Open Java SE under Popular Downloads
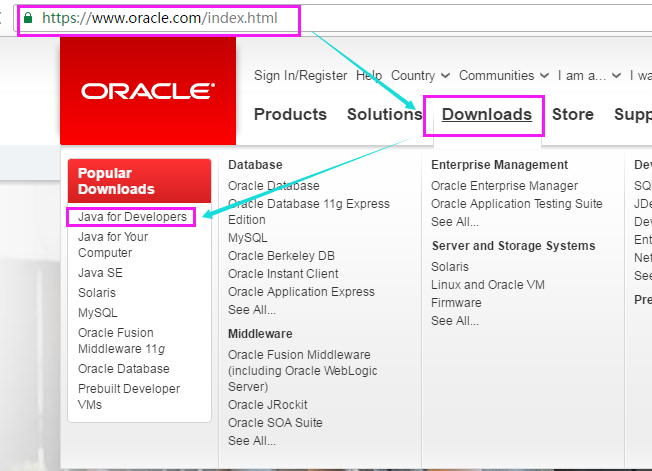 click(100, 273)
